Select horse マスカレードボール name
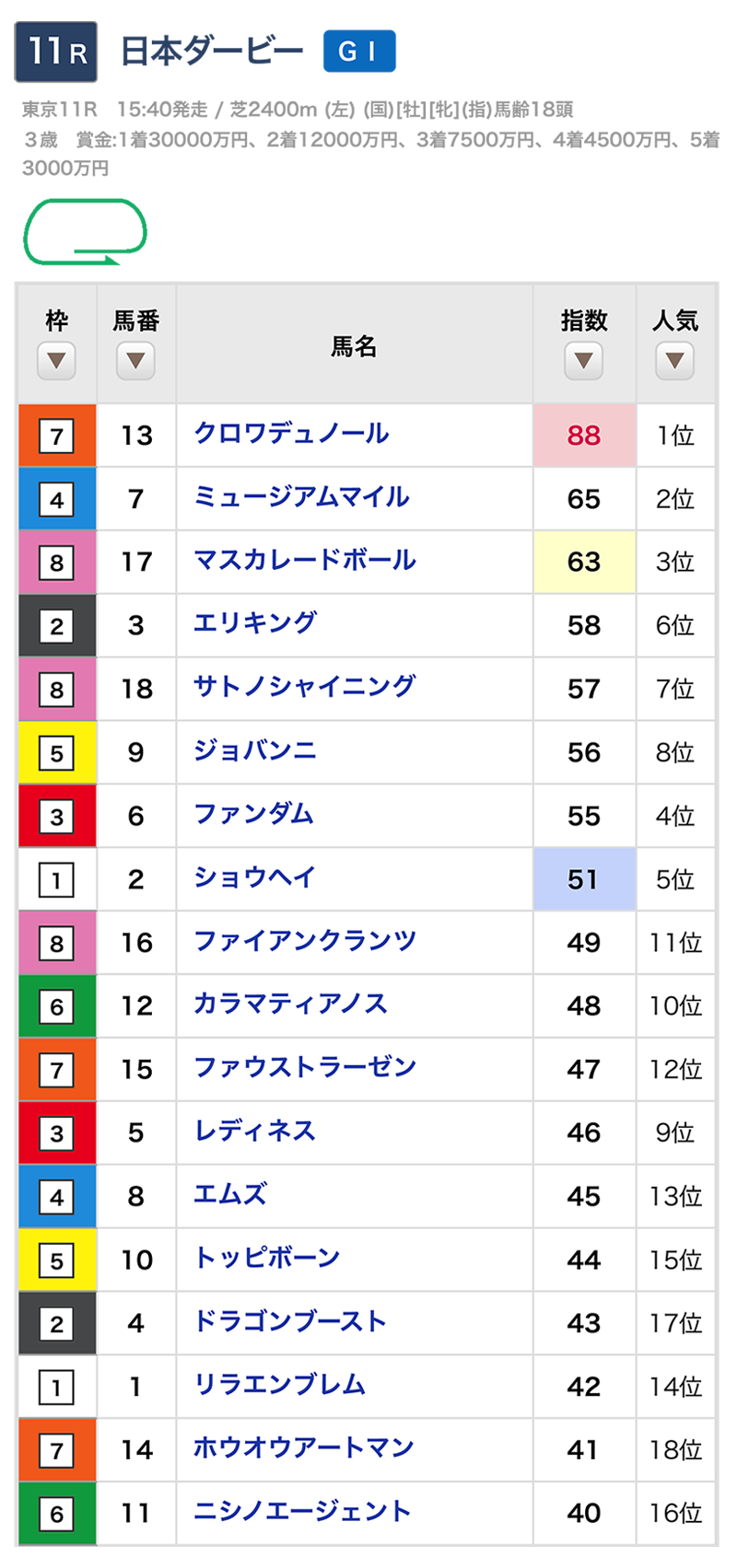The image size is (737, 1568). click(x=304, y=561)
